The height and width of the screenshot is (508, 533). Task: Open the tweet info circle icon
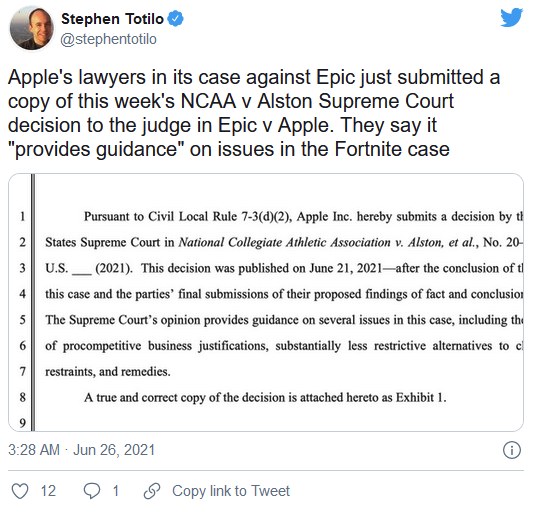(x=512, y=450)
